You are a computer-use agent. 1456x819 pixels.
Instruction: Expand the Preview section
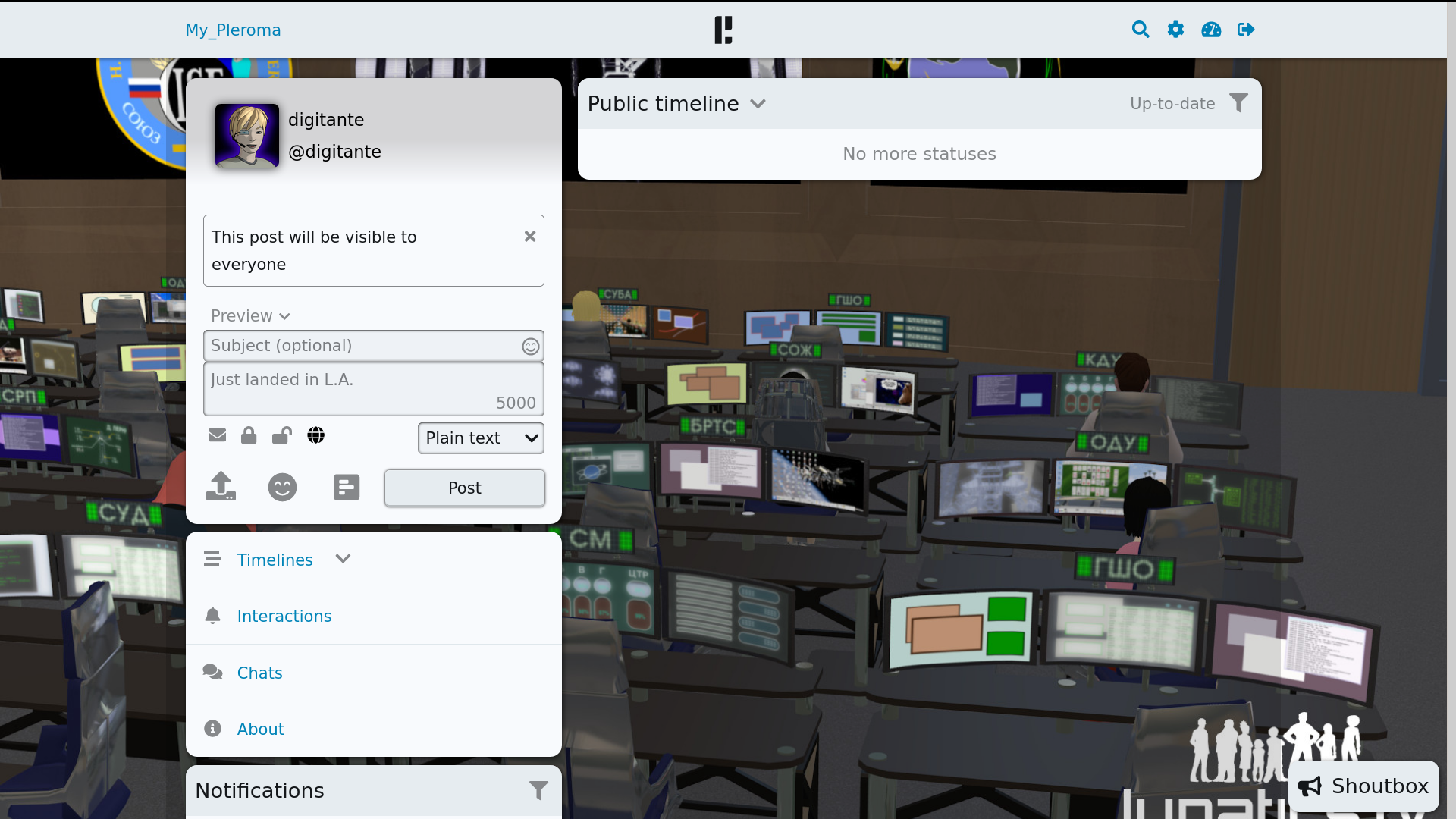[250, 316]
